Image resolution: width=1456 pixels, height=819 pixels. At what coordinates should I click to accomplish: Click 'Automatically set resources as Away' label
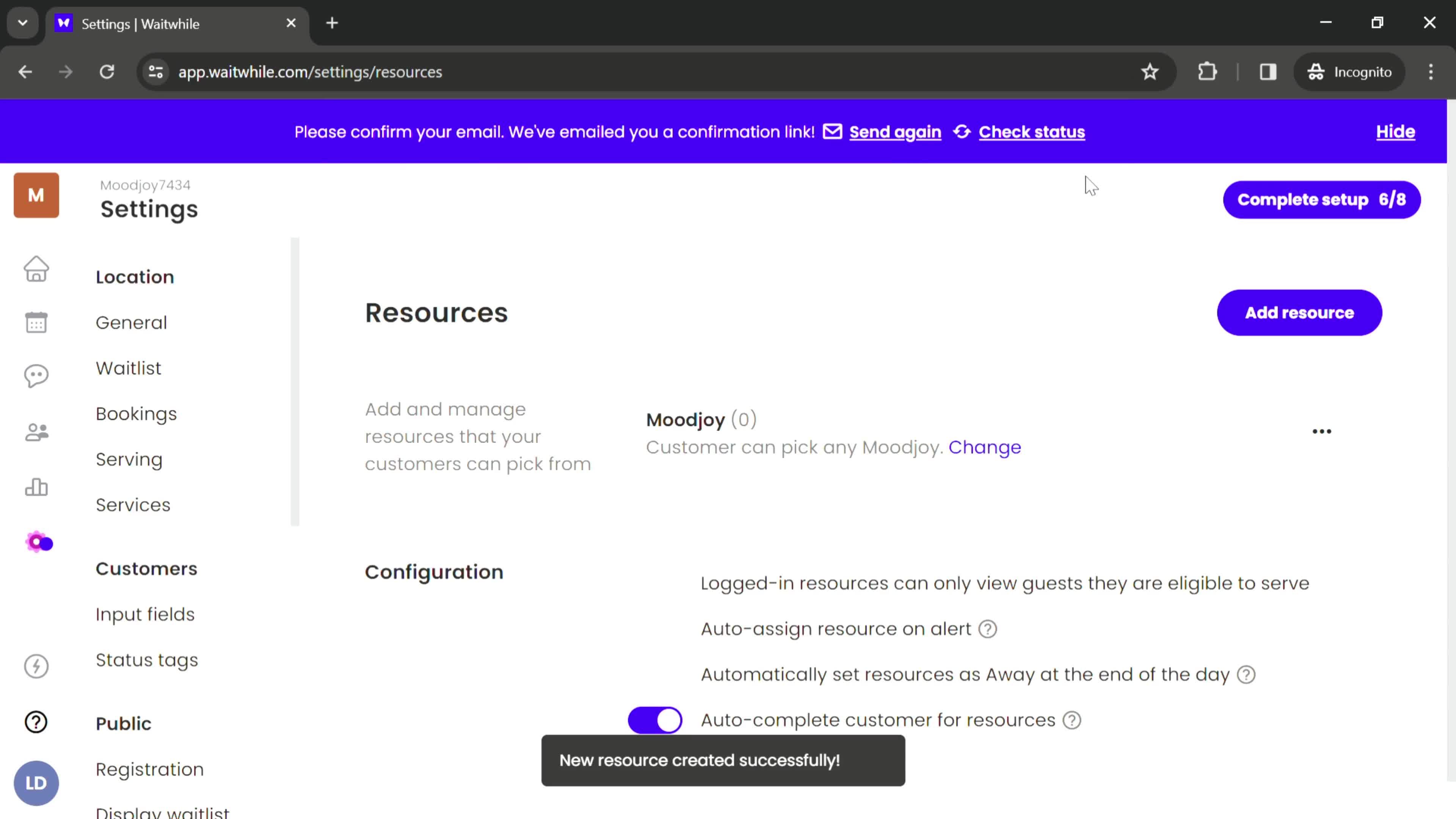pyautogui.click(x=965, y=675)
